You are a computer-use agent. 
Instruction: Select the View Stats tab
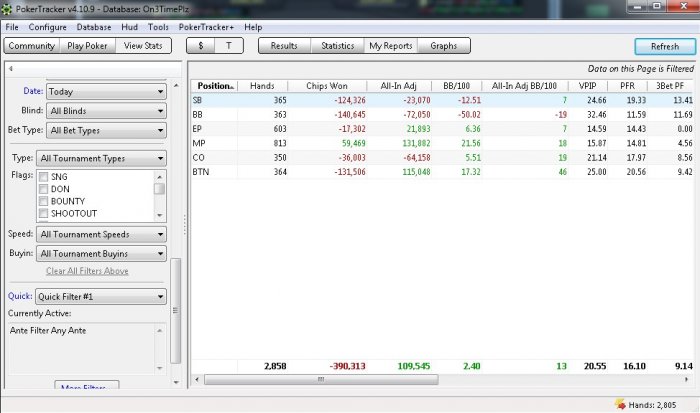click(x=143, y=46)
